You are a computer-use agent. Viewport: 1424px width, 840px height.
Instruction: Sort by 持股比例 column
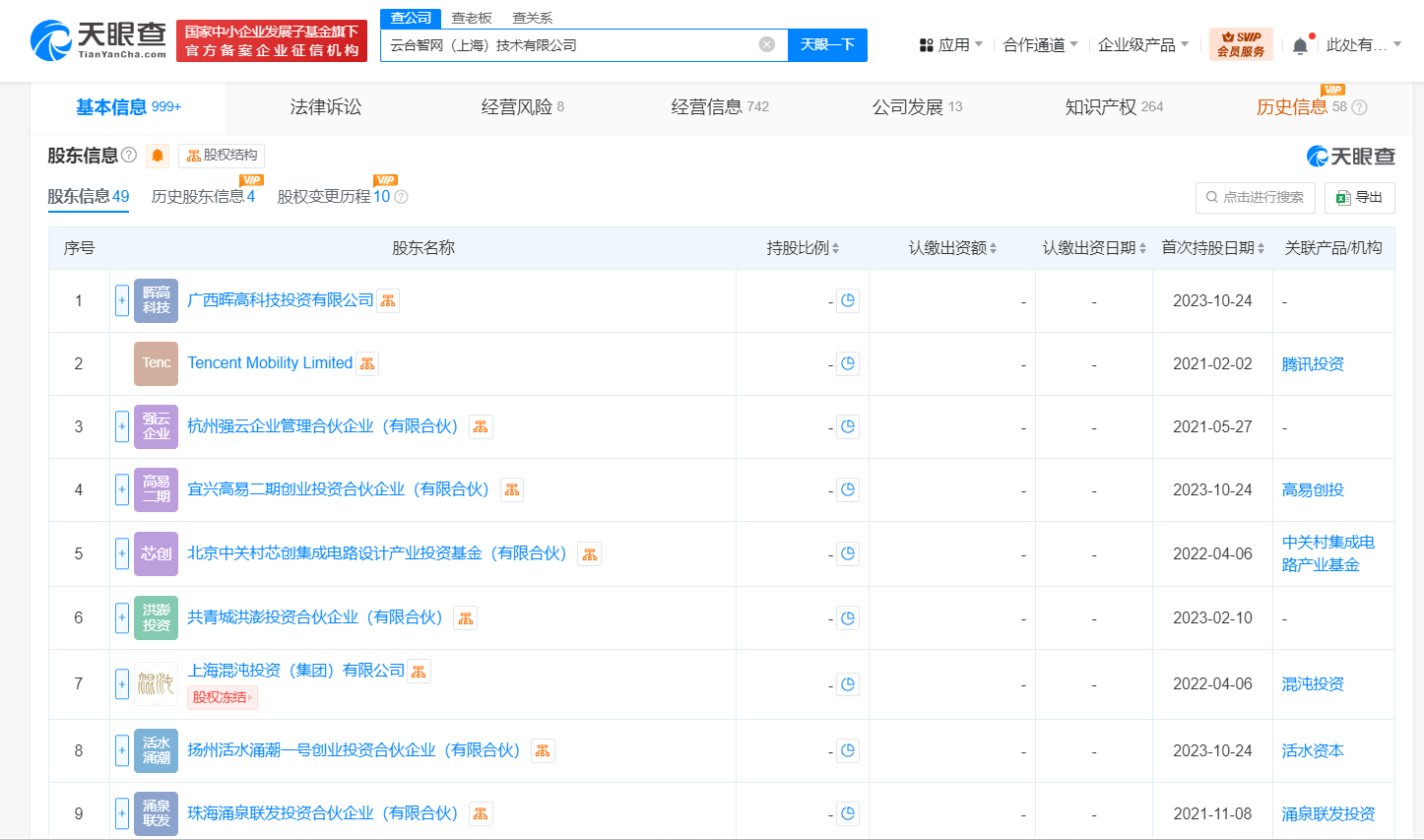[803, 248]
